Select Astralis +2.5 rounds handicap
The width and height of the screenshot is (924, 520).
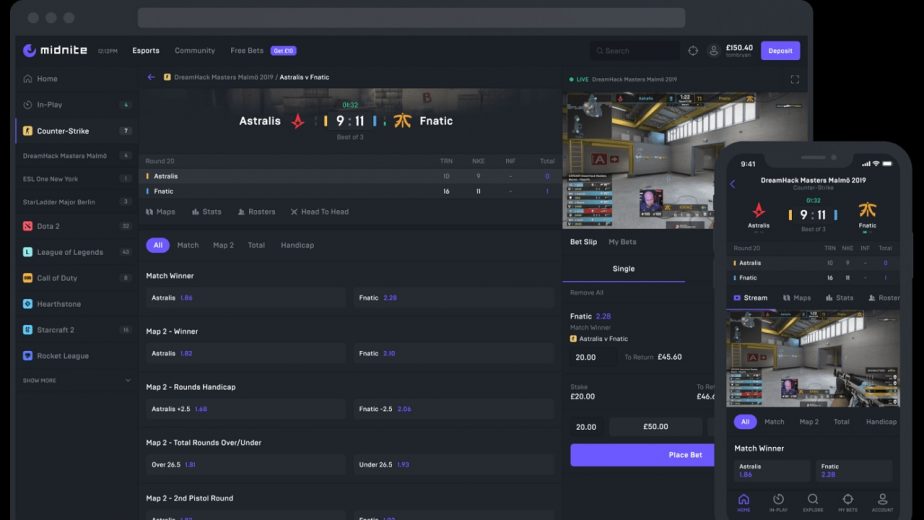246,409
